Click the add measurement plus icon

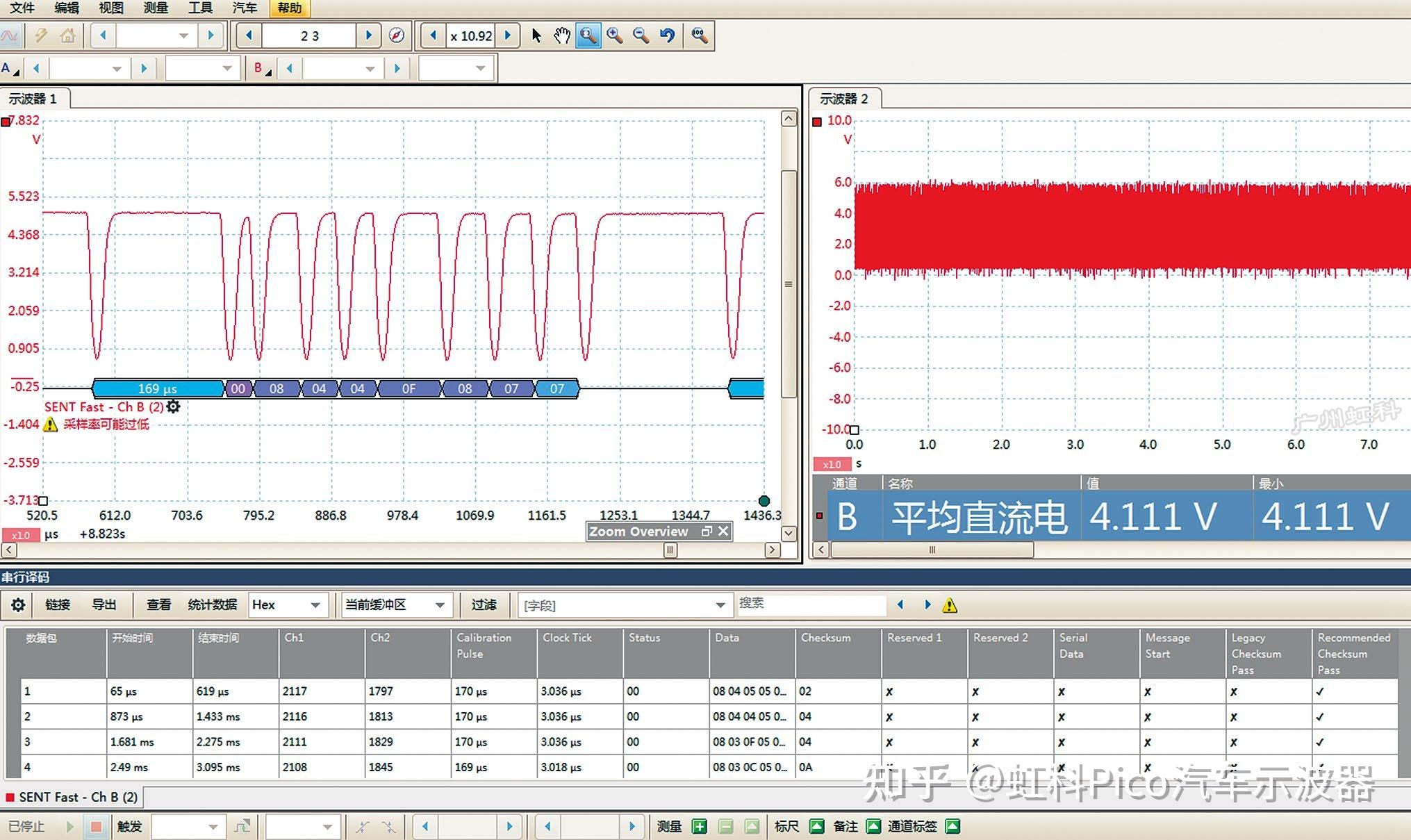[700, 826]
